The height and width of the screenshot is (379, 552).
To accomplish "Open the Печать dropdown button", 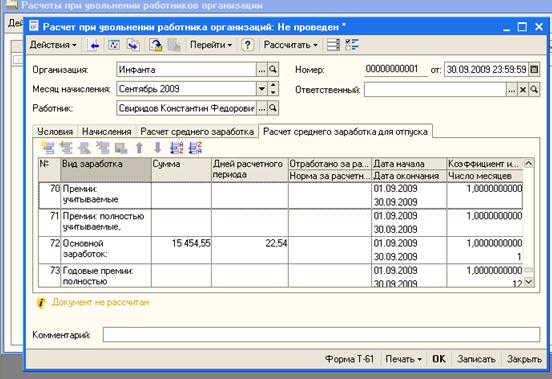I will pyautogui.click(x=403, y=359).
